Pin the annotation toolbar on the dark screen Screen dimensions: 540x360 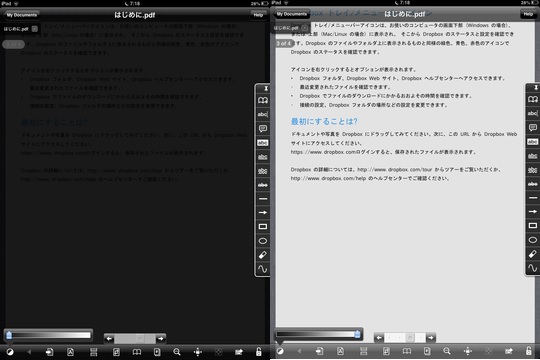(266, 89)
